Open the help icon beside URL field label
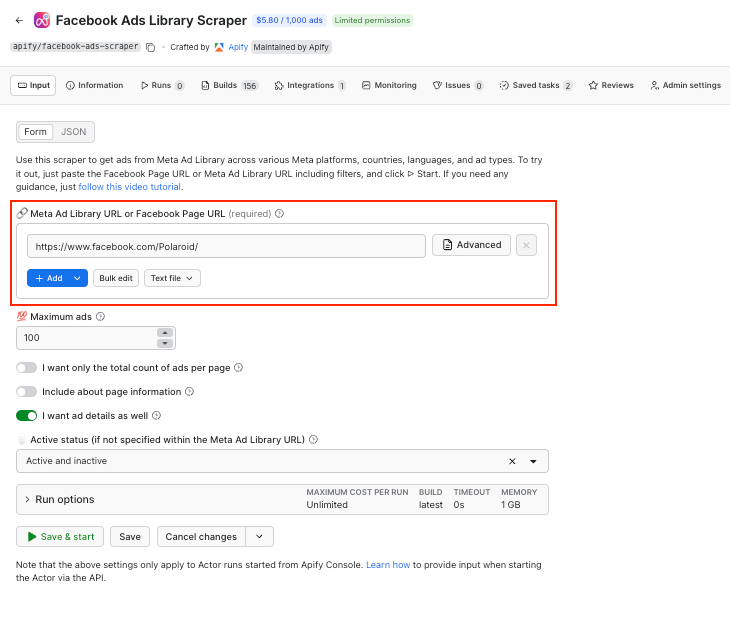The height and width of the screenshot is (623, 730). tap(279, 214)
